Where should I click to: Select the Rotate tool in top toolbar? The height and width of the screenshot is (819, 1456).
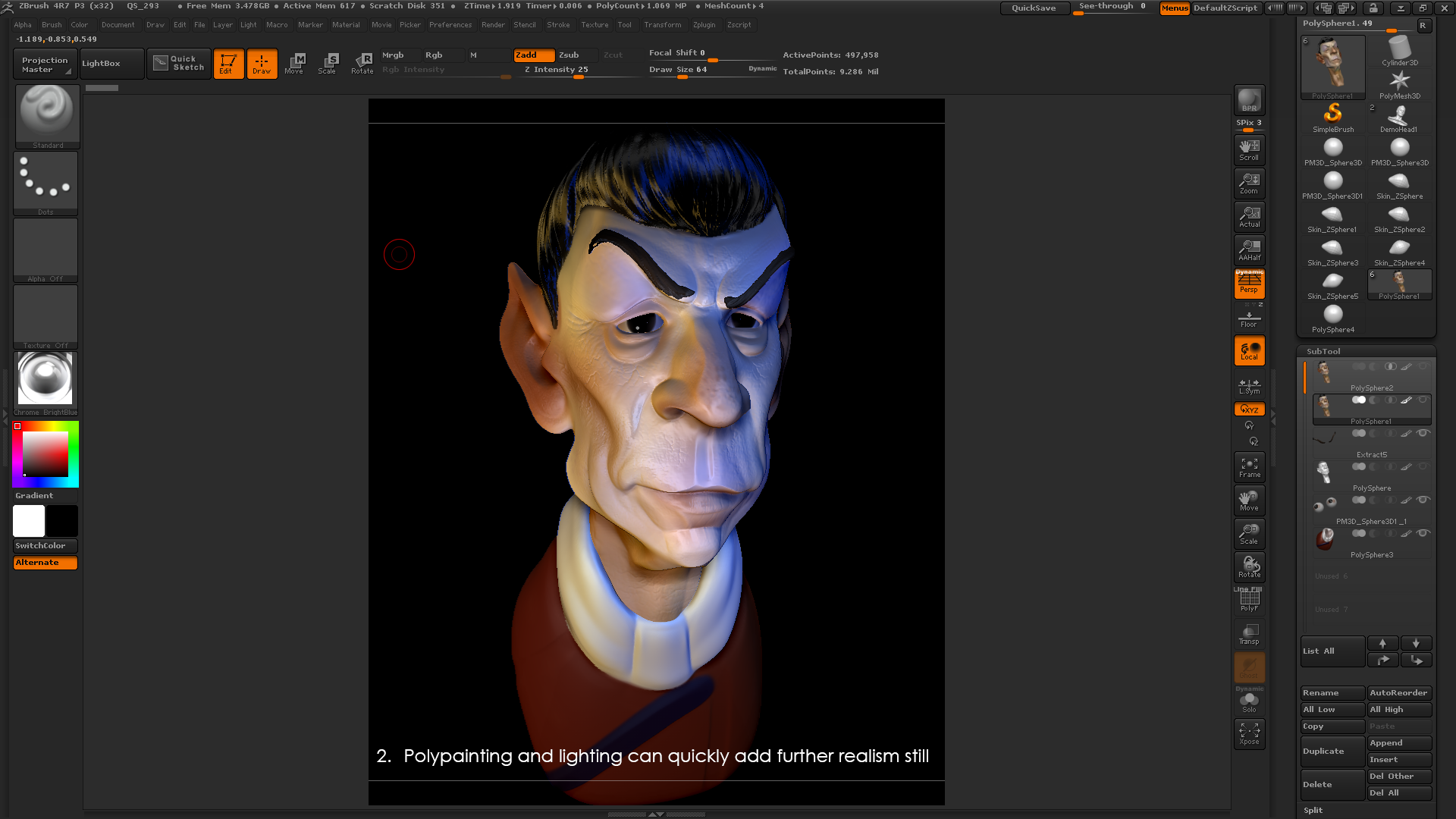click(362, 63)
